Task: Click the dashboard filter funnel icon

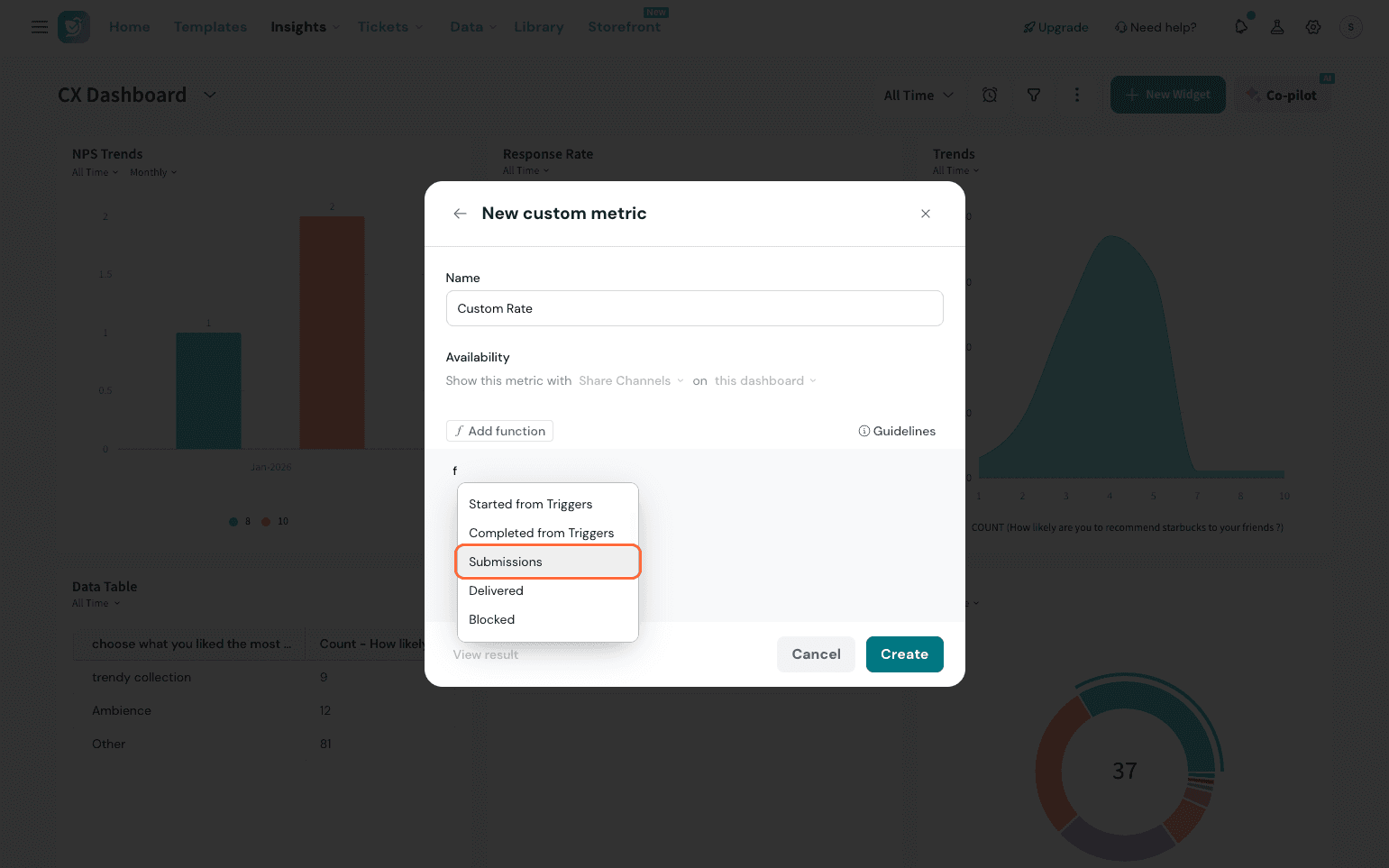Action: (1034, 95)
